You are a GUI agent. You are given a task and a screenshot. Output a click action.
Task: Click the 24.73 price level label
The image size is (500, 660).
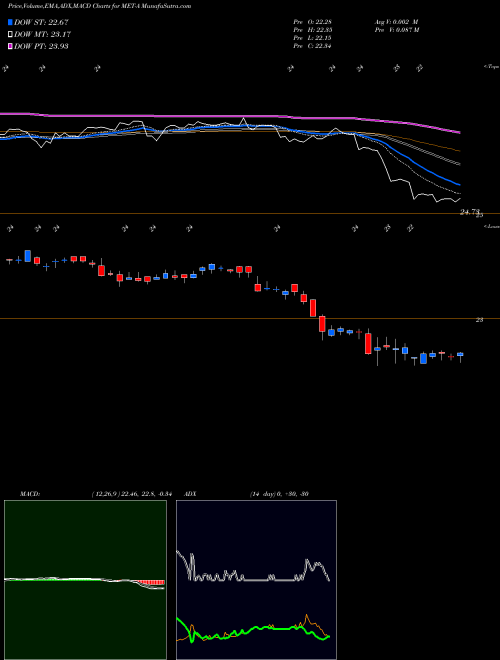tap(470, 212)
